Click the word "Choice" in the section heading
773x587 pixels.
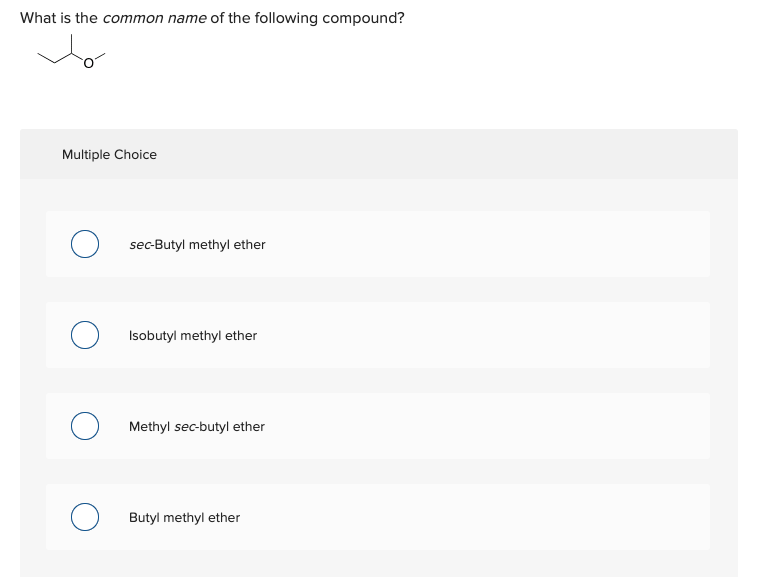point(135,155)
